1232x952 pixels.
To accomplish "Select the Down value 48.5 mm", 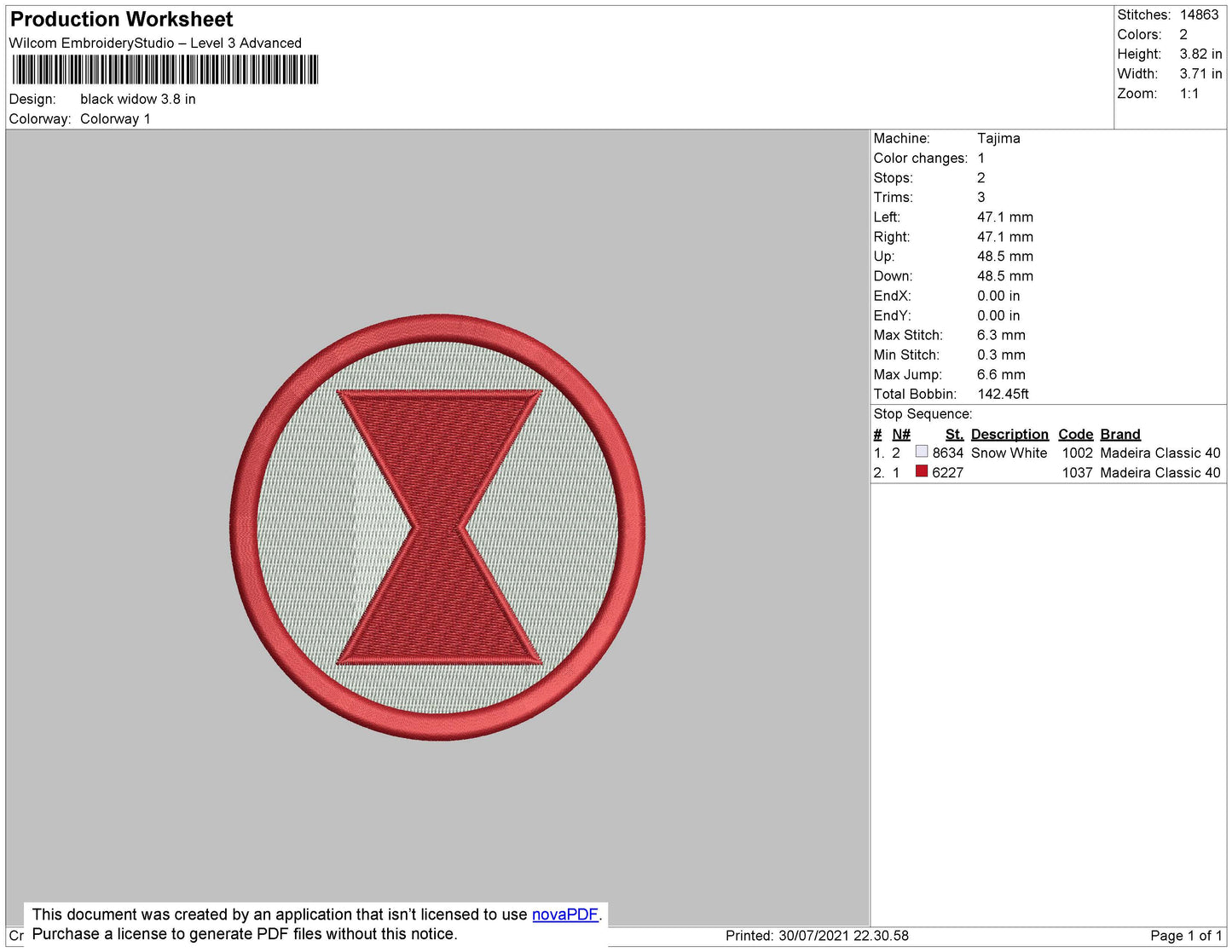I will (x=1005, y=276).
